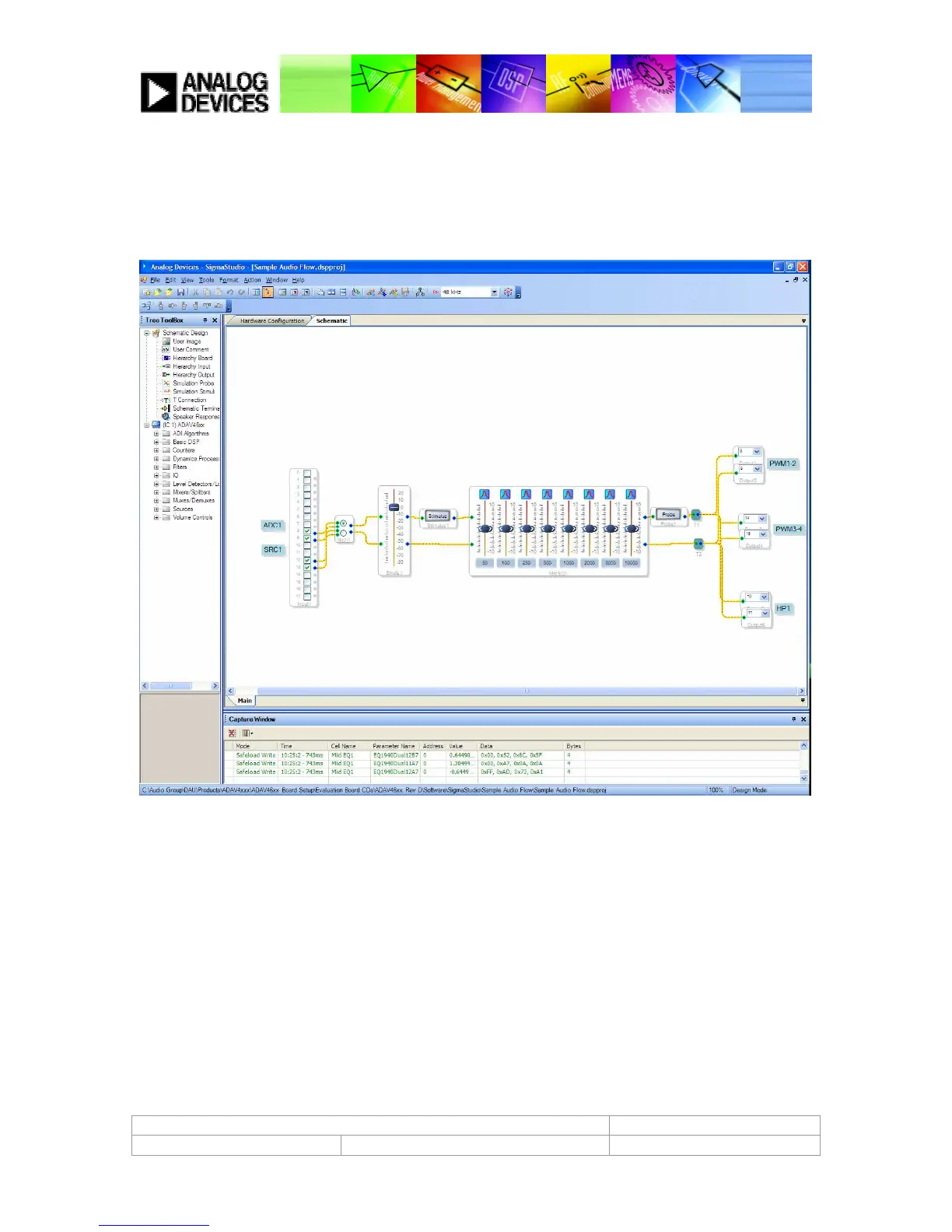This screenshot has width=952, height=1232.
Task: Toggle input channel 12 checkbox
Action: click(307, 560)
